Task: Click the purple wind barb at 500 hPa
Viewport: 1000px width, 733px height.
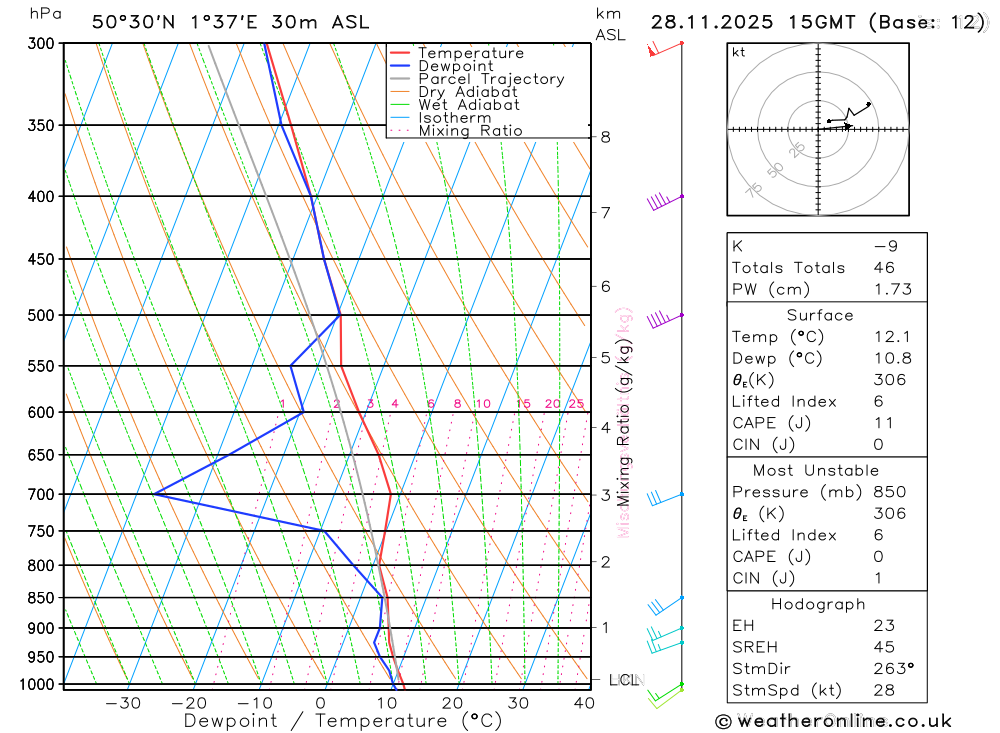Action: (665, 320)
